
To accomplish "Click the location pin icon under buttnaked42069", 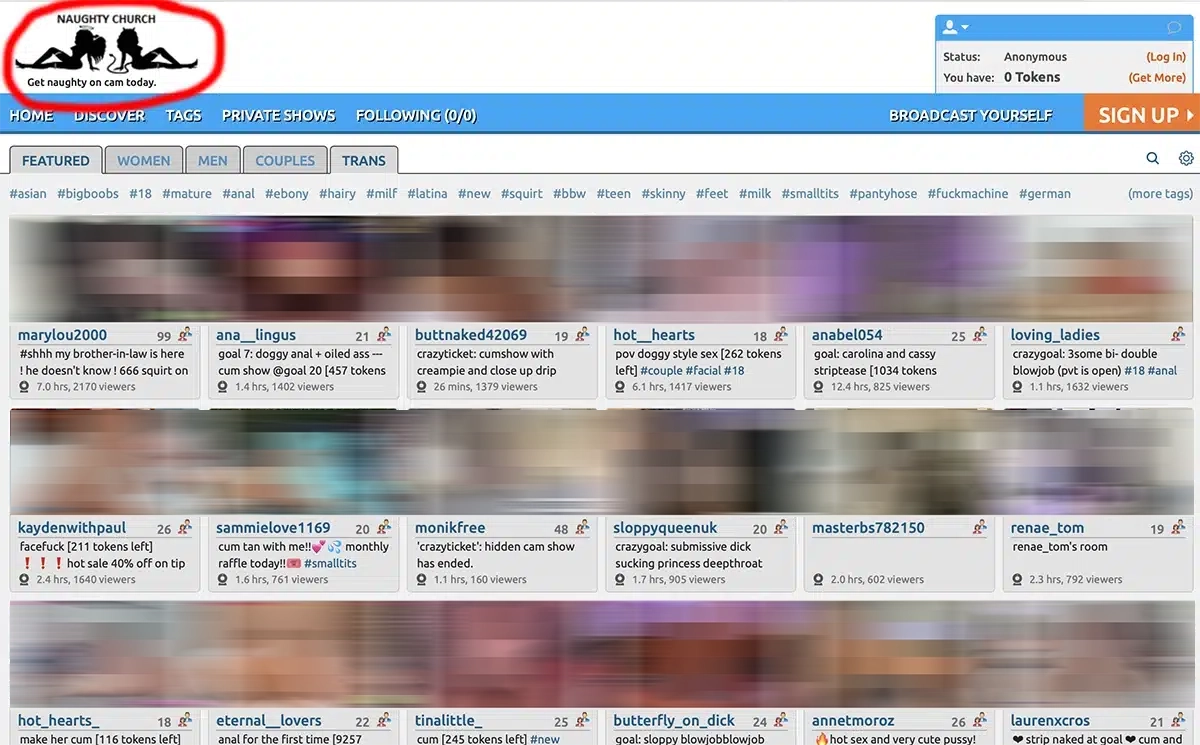I will 421,386.
